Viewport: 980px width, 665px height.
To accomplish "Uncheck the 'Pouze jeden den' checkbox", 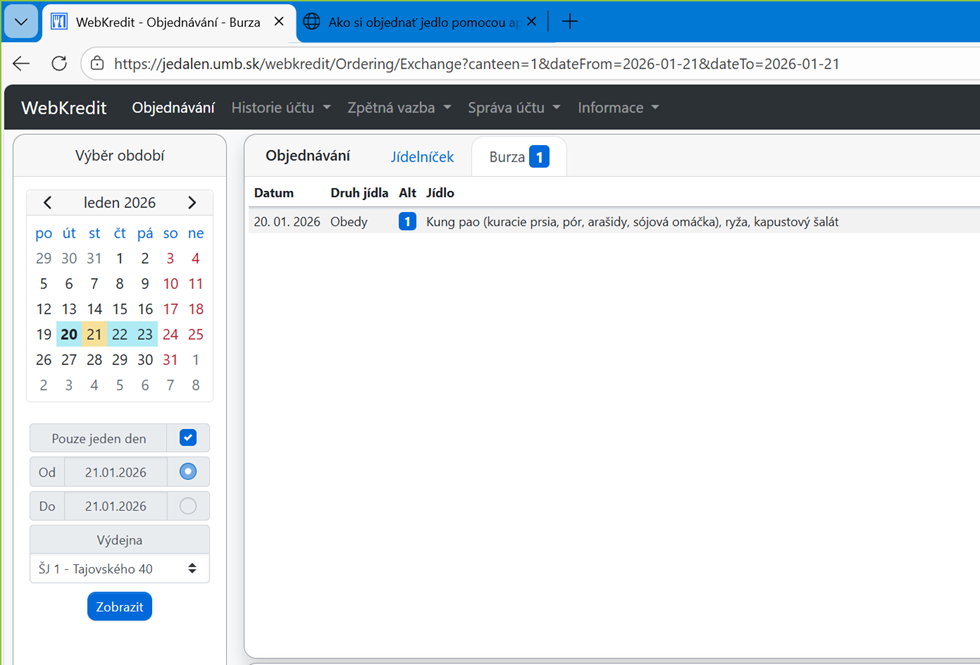I will (188, 438).
